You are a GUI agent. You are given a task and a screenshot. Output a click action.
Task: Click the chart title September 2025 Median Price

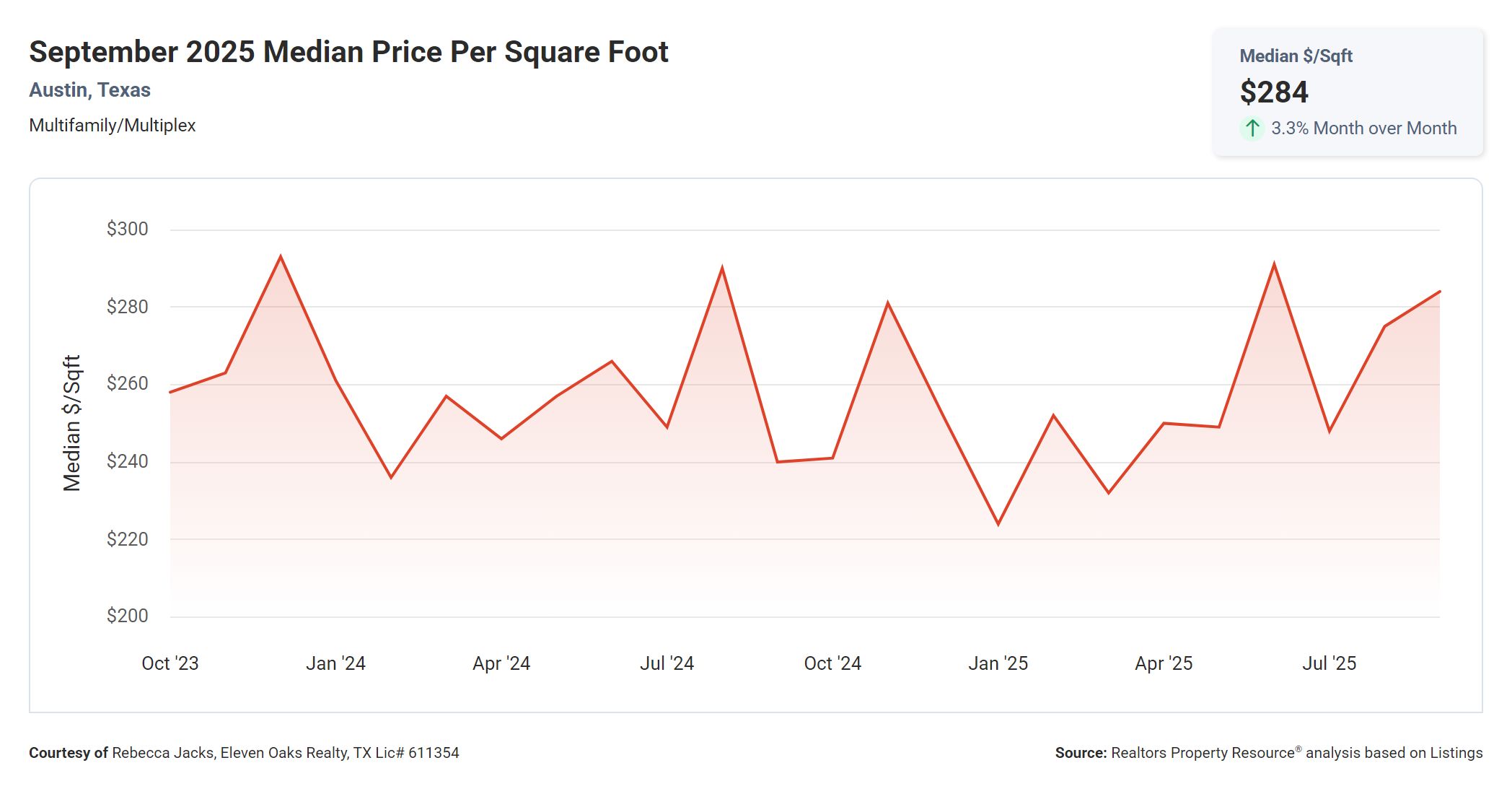point(348,51)
